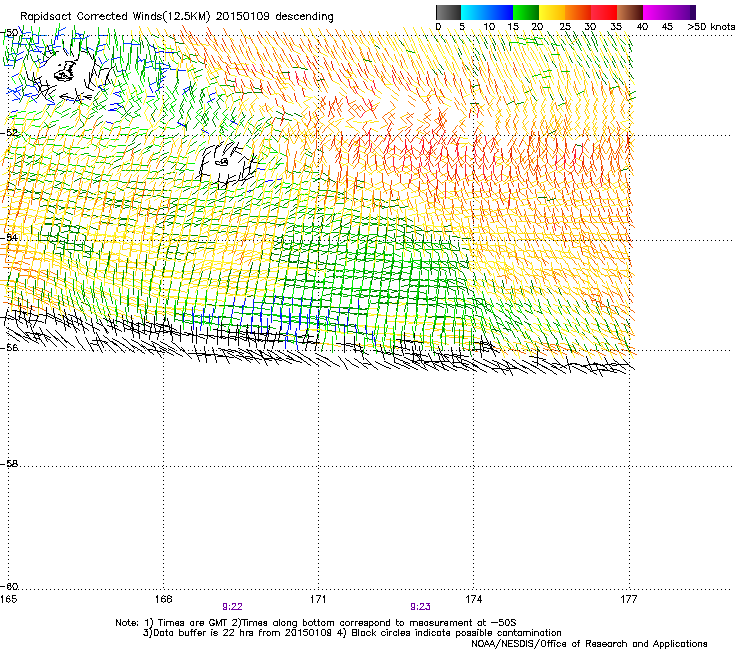Click the 171 longitude axis label
Viewport: 740px width, 650px height.
coord(318,599)
